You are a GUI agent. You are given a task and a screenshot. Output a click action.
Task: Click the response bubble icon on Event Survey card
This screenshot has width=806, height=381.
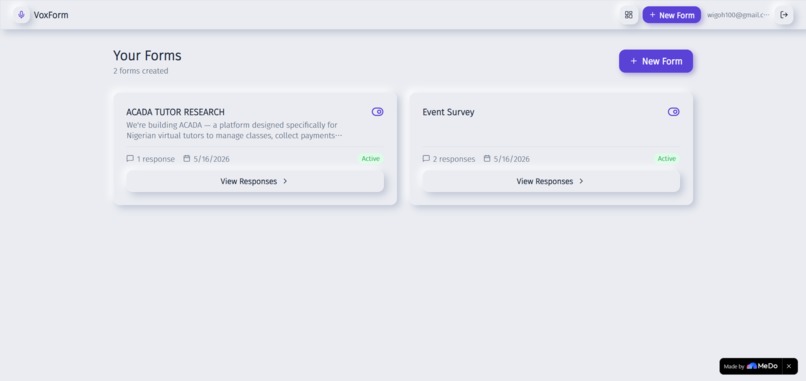click(426, 158)
